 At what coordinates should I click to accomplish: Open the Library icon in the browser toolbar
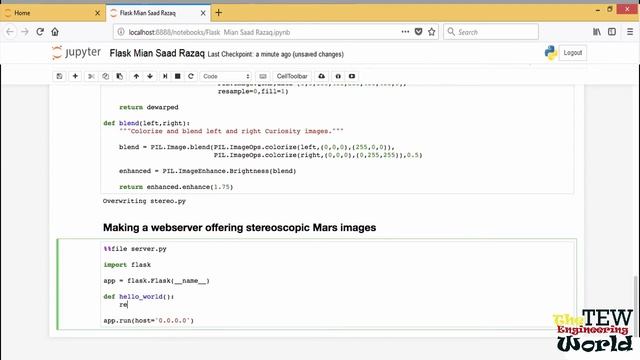(x=597, y=32)
